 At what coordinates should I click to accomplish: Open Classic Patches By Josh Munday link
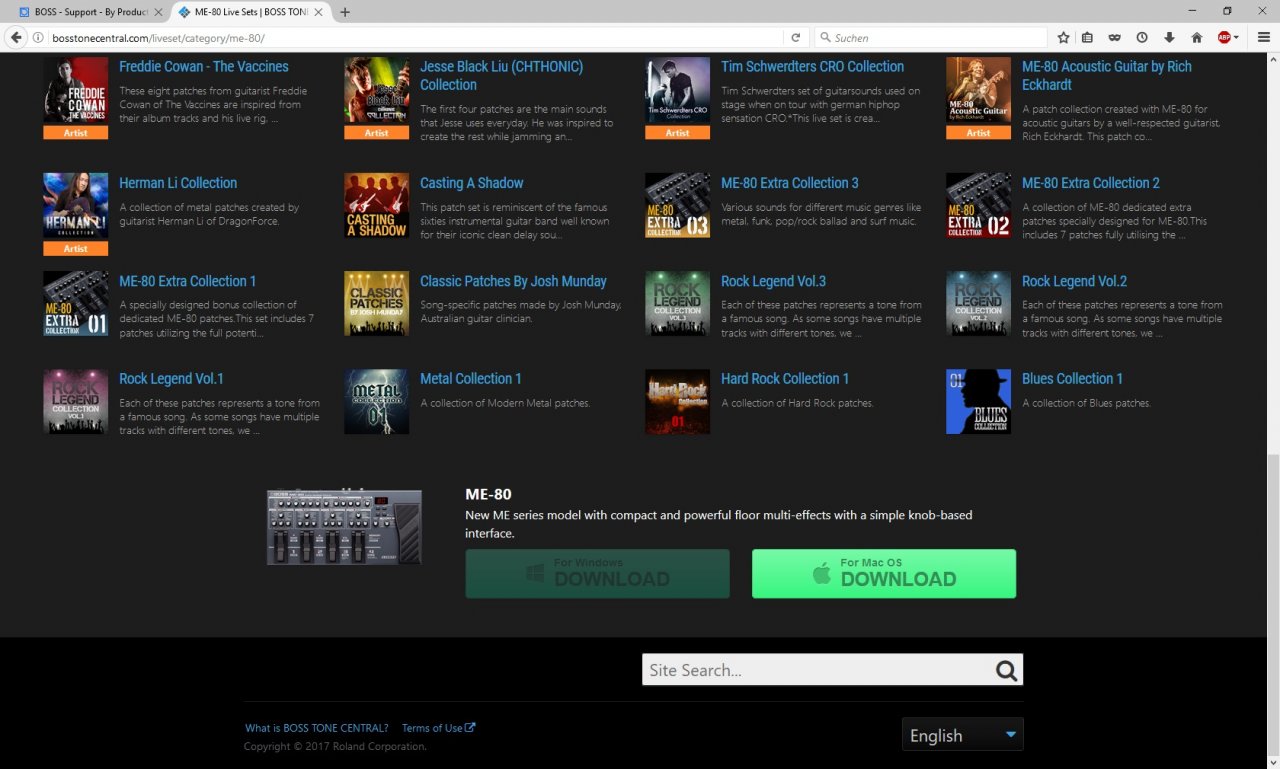(513, 281)
